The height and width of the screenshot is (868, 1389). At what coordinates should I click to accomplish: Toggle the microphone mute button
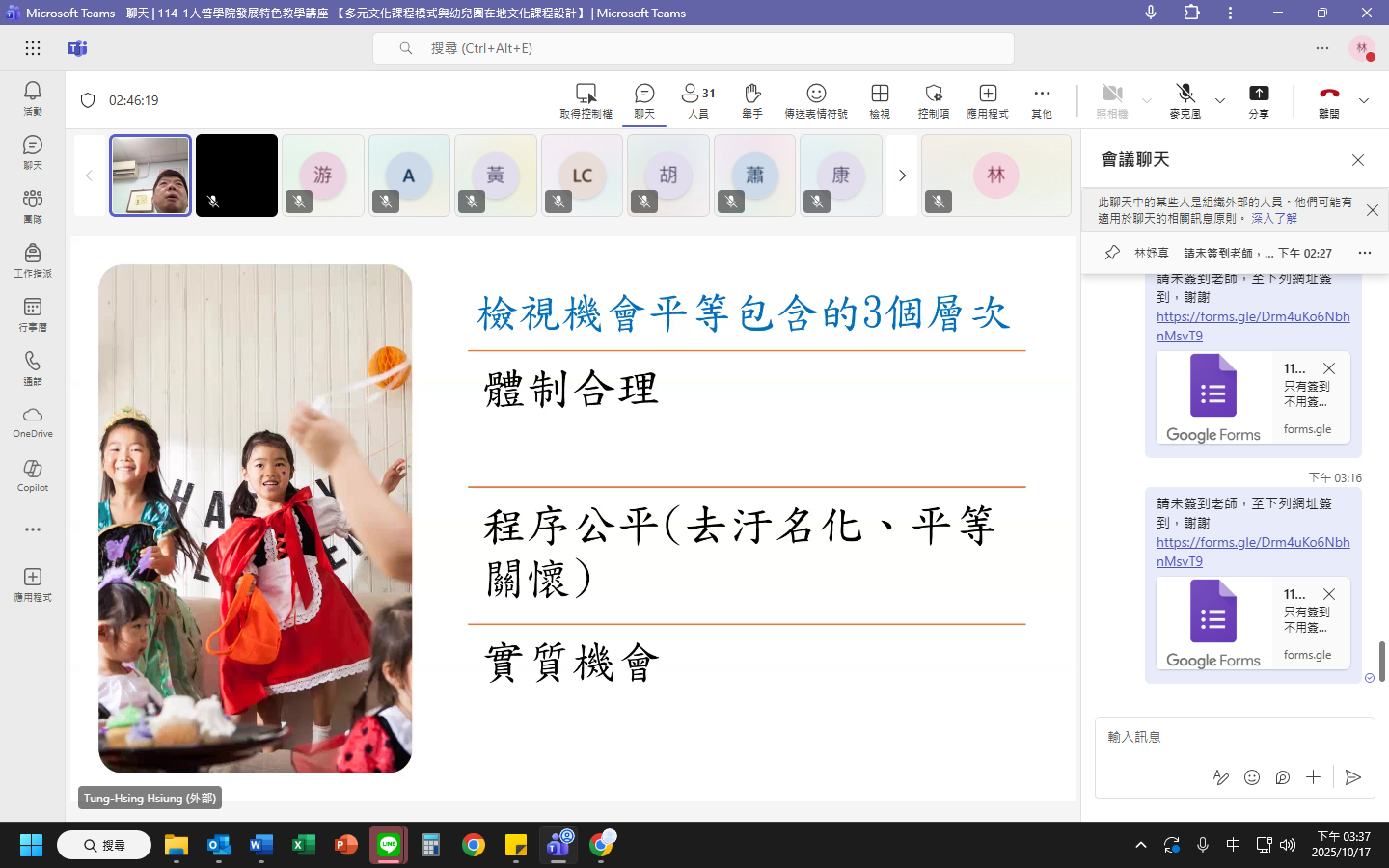(x=1185, y=99)
